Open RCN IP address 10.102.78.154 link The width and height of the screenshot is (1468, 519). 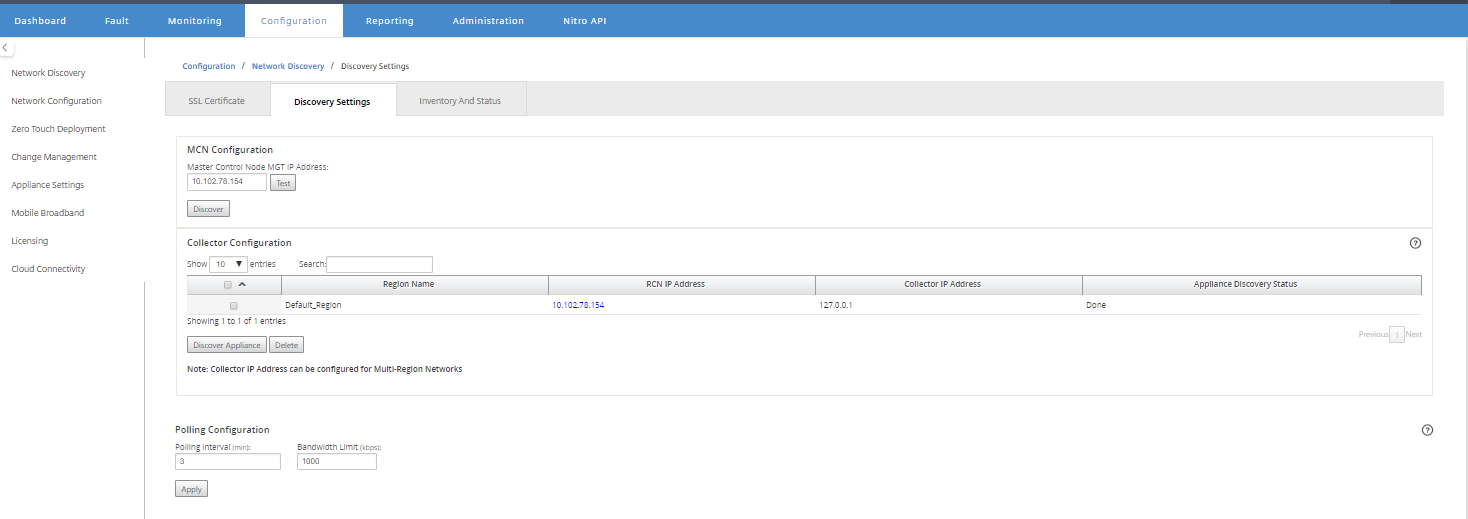(x=578, y=305)
